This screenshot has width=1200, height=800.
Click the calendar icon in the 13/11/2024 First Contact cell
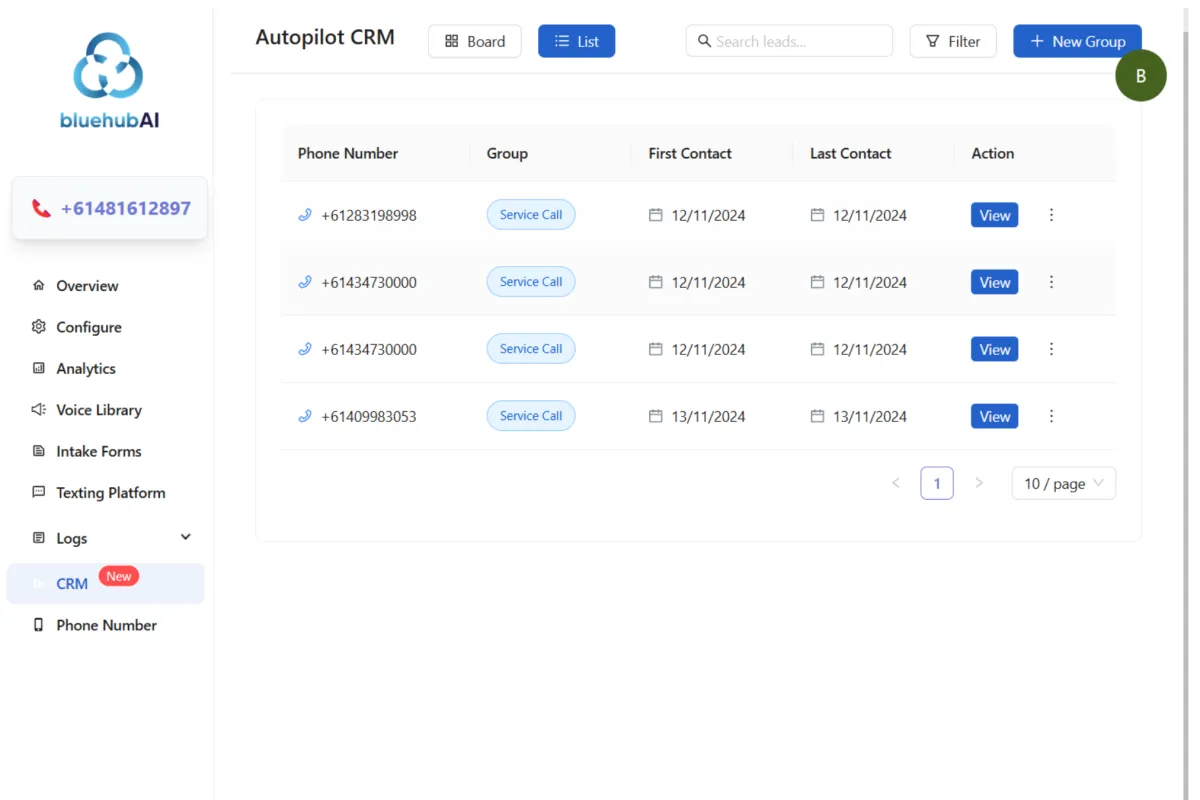[x=656, y=416]
